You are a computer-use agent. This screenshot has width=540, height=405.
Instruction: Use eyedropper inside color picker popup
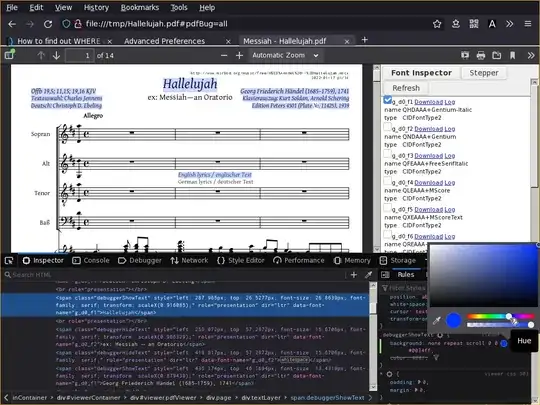tap(437, 321)
